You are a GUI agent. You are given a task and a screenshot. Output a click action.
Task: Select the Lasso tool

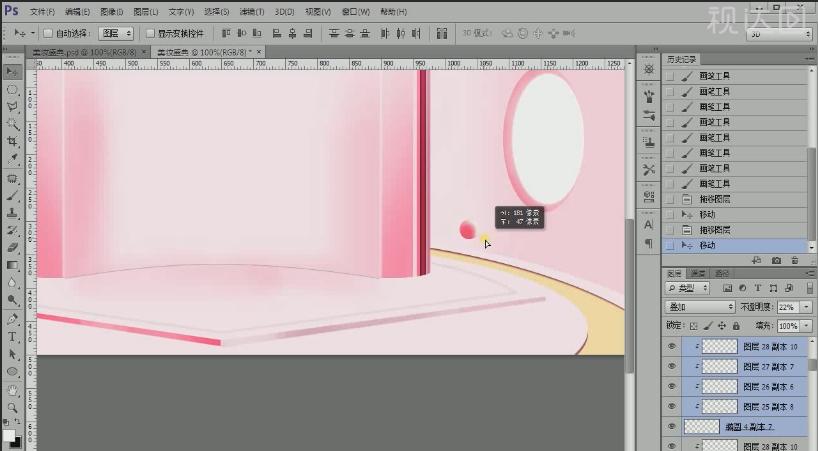[x=12, y=106]
